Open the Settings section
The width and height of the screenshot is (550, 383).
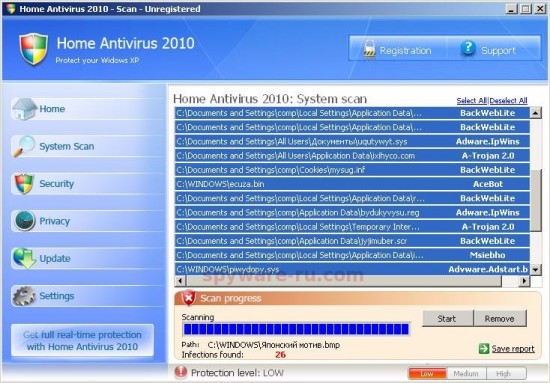[88, 296]
